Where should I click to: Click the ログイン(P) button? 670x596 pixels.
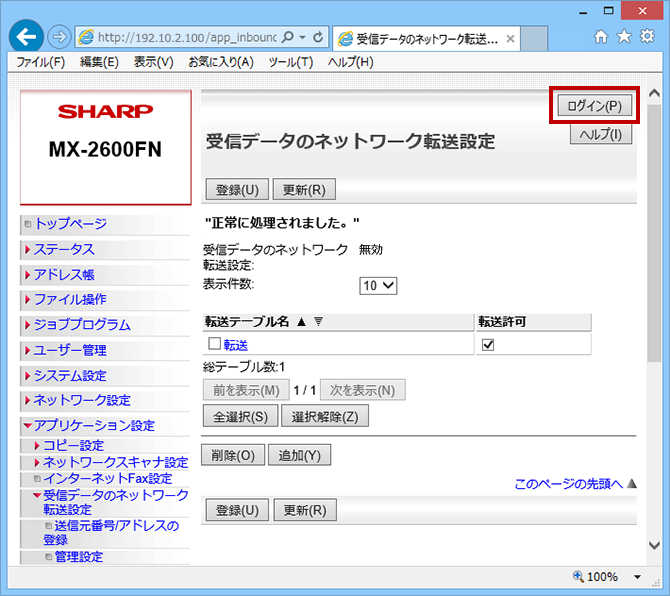pyautogui.click(x=594, y=105)
